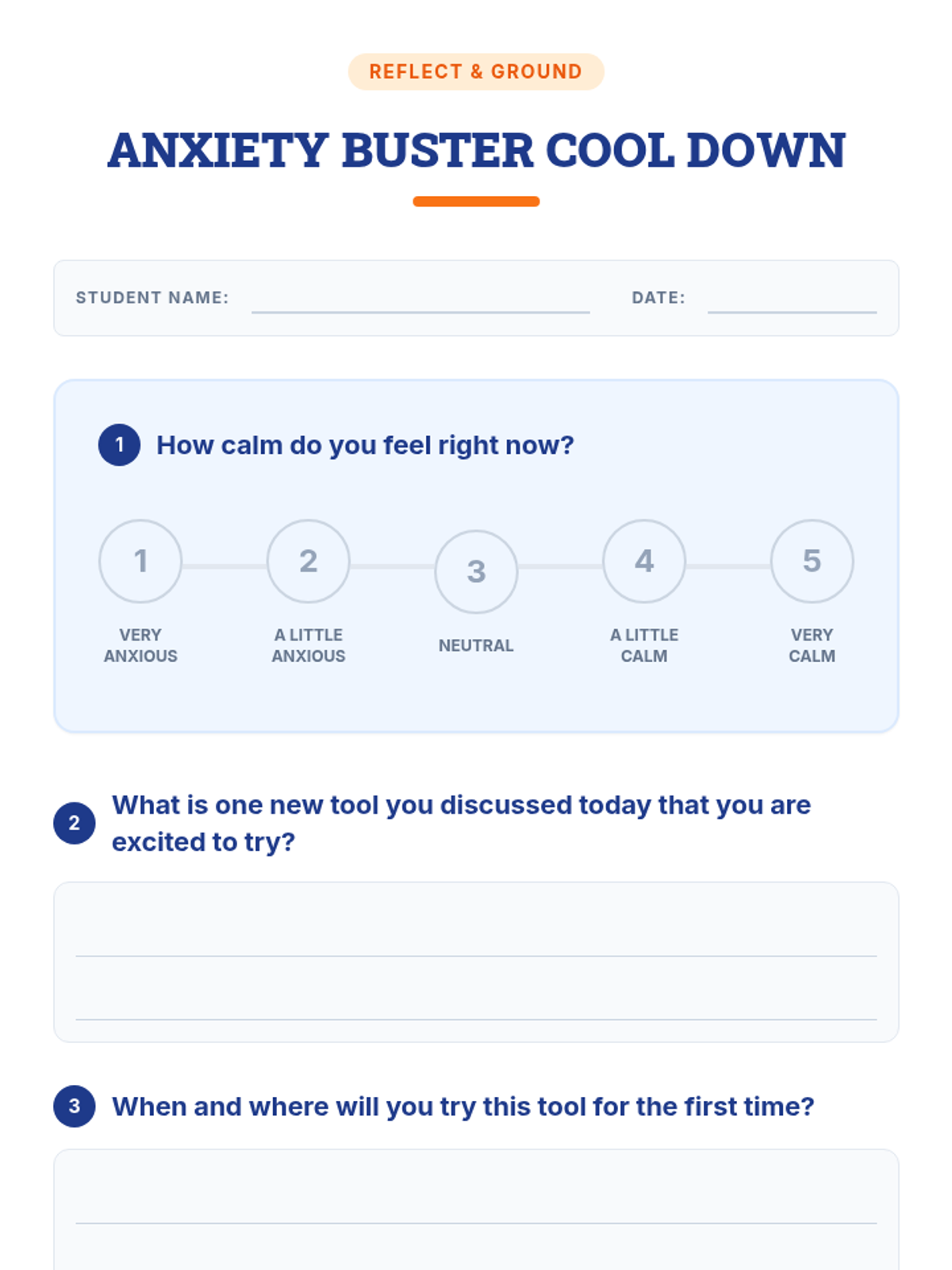Select rating 4, a little calm

[644, 561]
